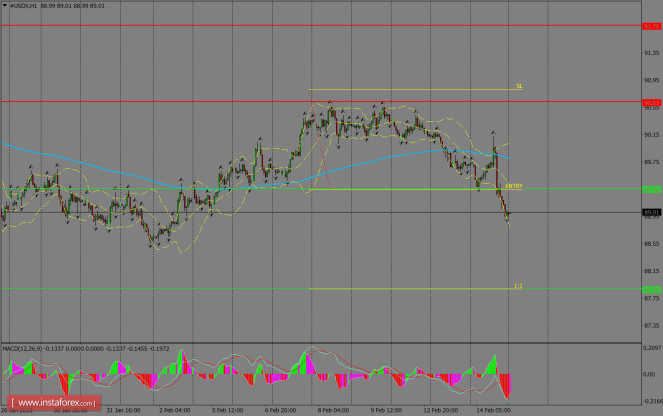Click the MACD scale value 0.2097
This screenshot has width=663, height=416.
pyautogui.click(x=652, y=348)
